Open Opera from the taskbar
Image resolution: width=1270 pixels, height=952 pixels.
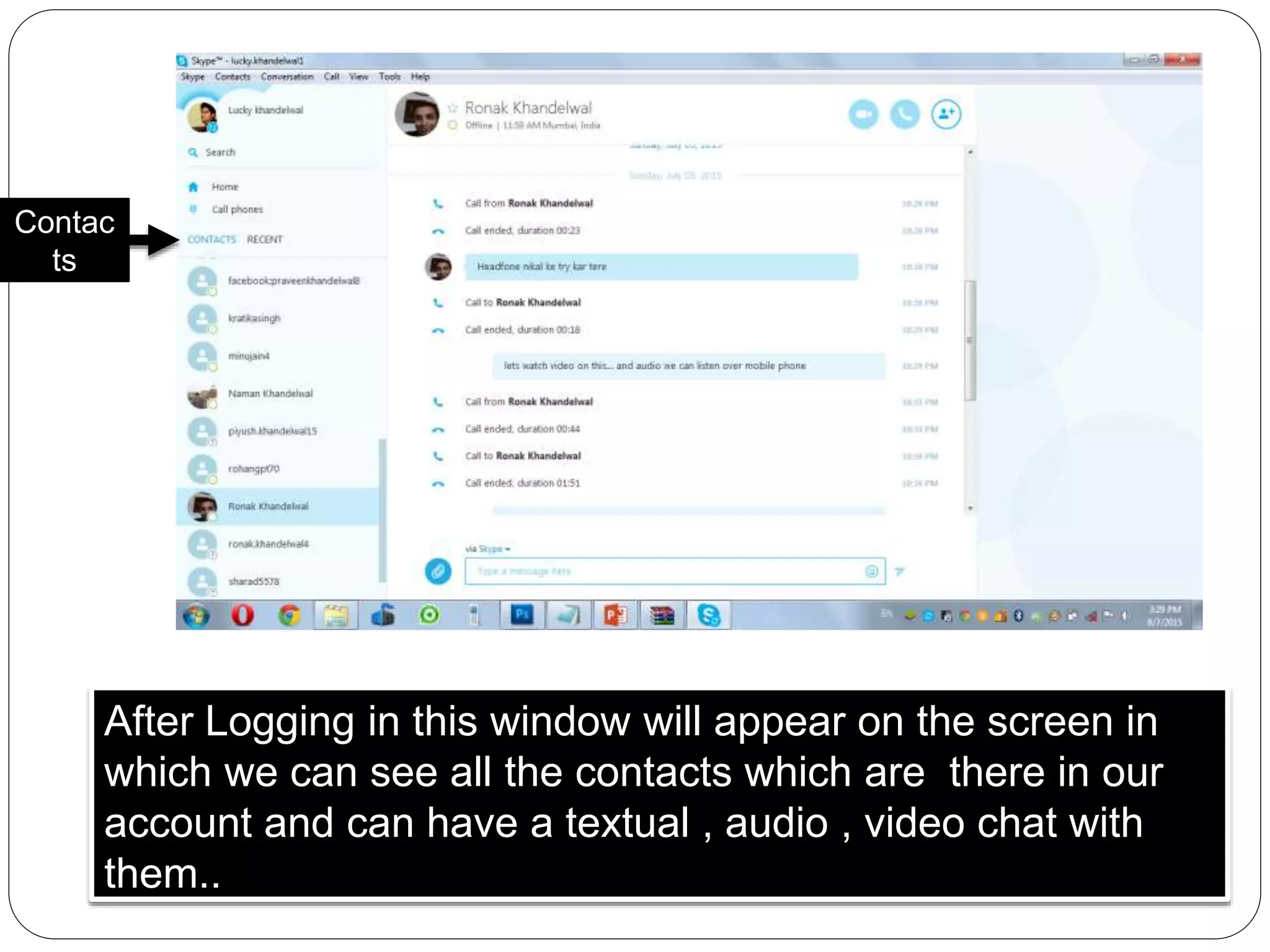tap(242, 615)
